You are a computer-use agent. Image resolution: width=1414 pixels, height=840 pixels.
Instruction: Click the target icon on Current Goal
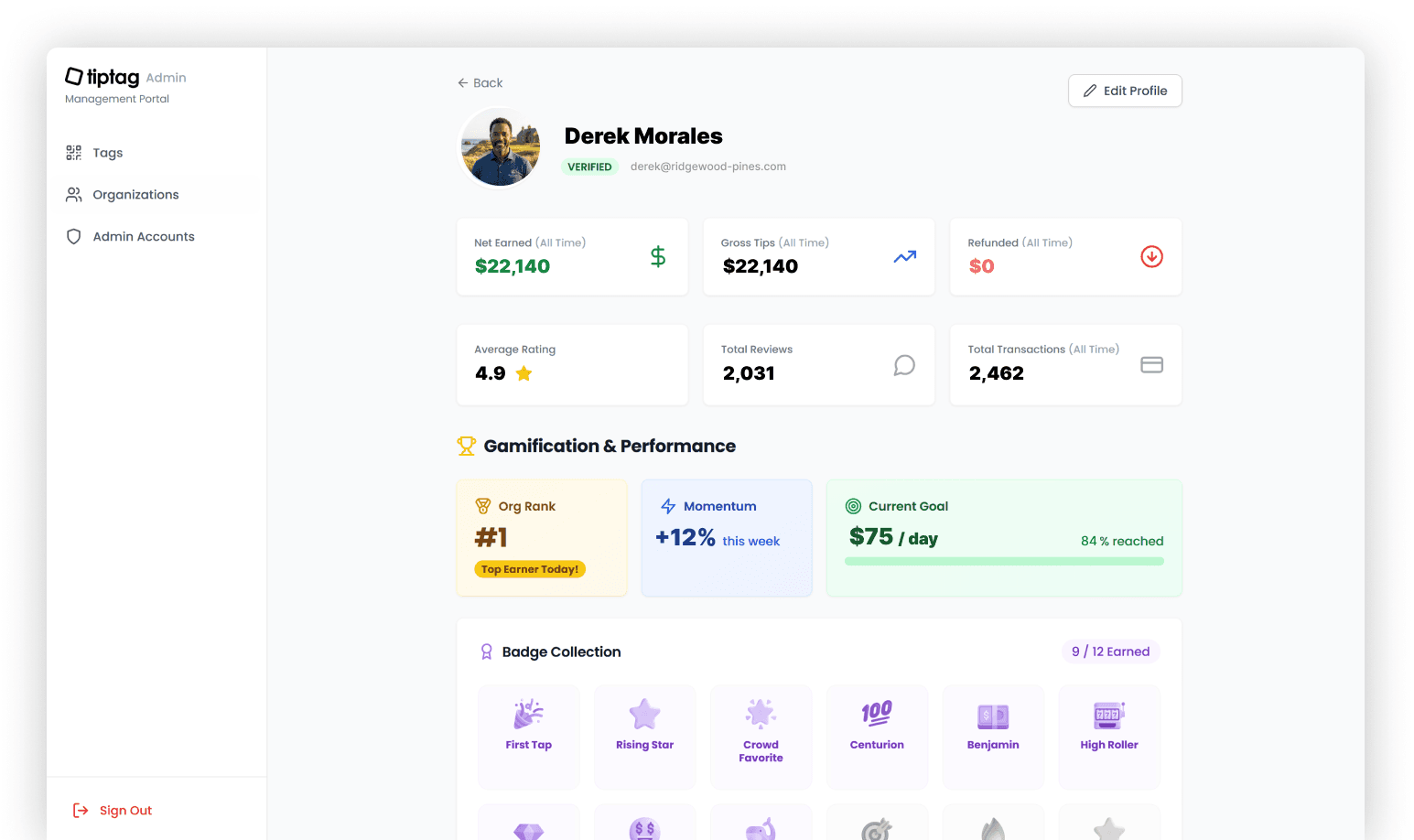click(x=853, y=505)
